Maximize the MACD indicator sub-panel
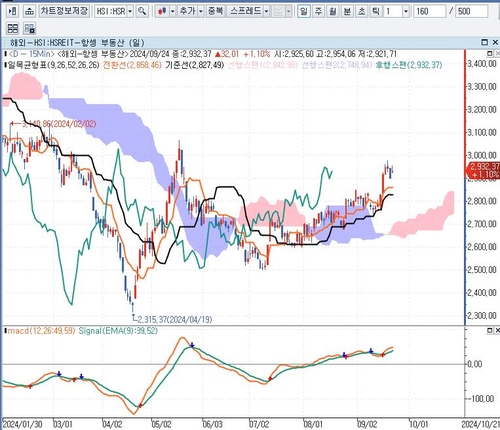Viewport: 500px width, 430px height. tap(490, 330)
